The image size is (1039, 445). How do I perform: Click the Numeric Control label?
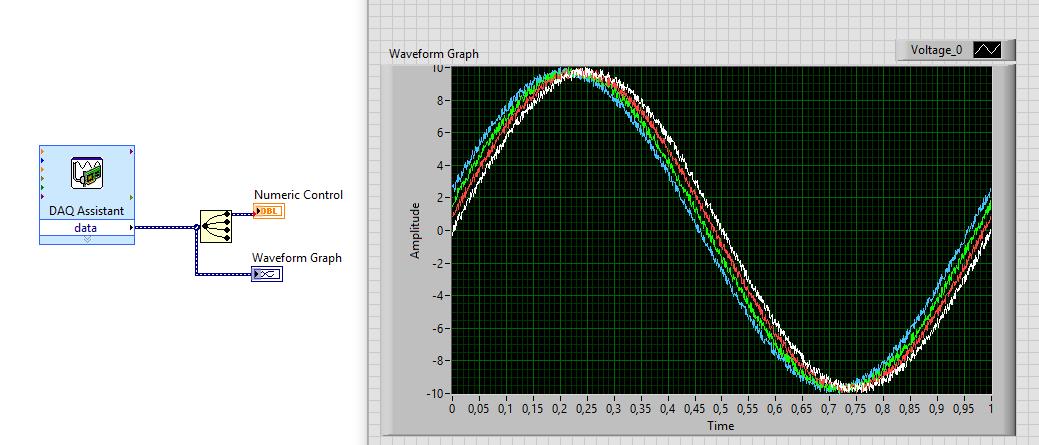click(298, 195)
